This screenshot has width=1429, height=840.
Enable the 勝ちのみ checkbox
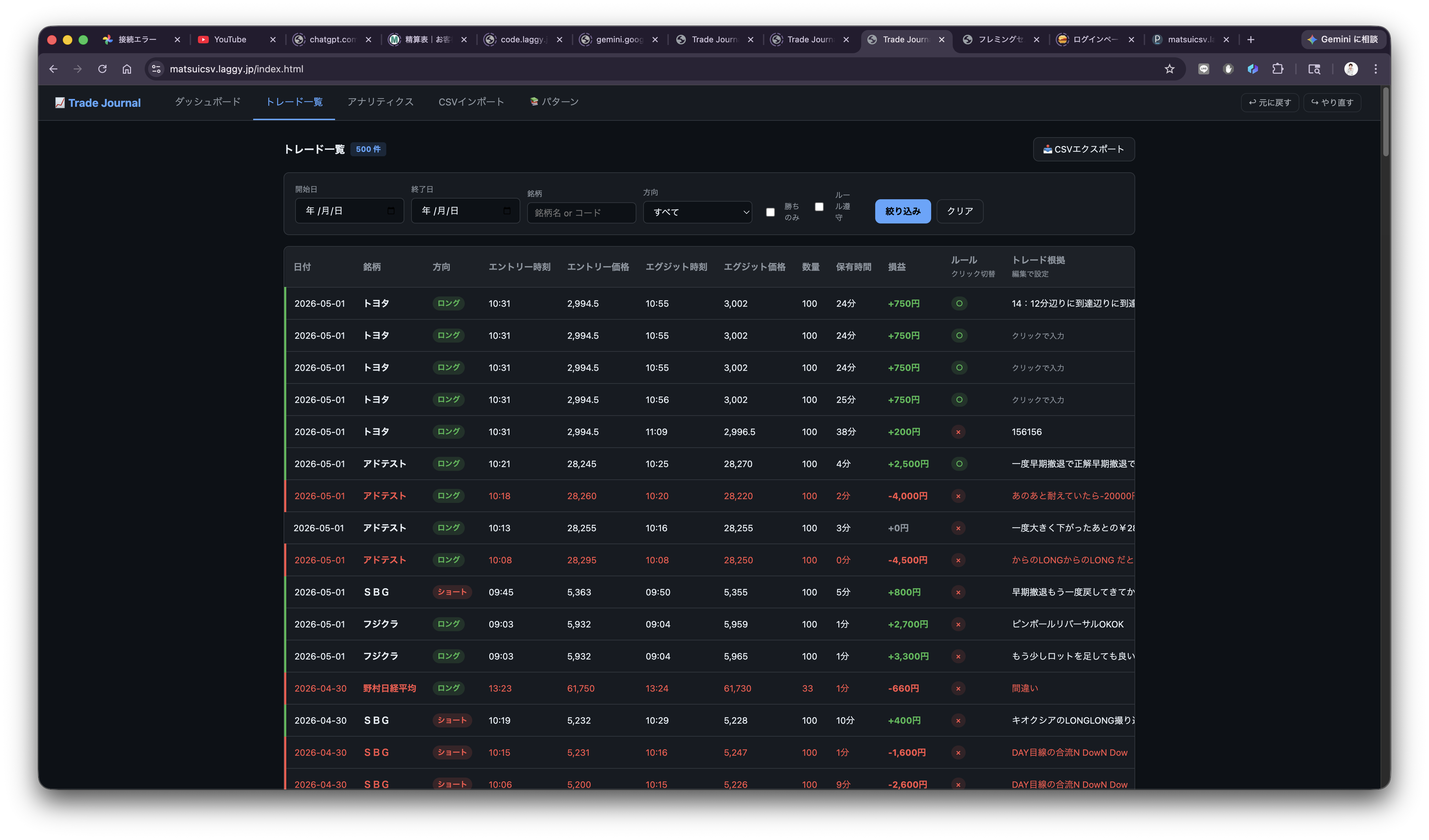point(770,212)
